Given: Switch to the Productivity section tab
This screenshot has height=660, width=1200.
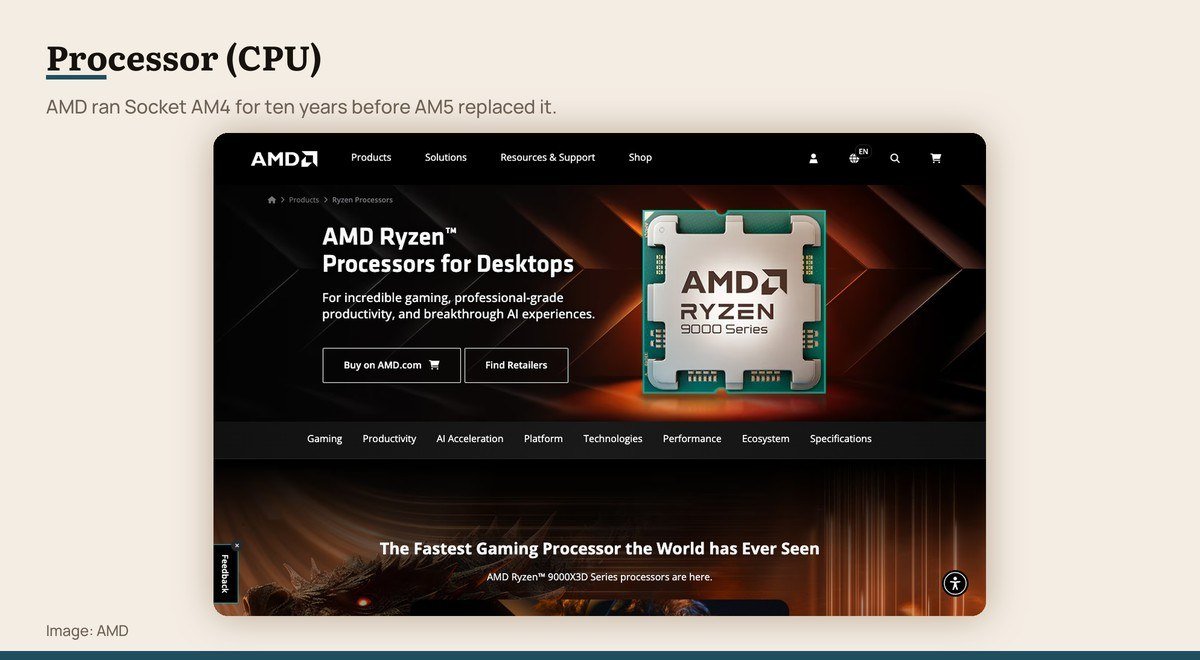Looking at the screenshot, I should 389,439.
